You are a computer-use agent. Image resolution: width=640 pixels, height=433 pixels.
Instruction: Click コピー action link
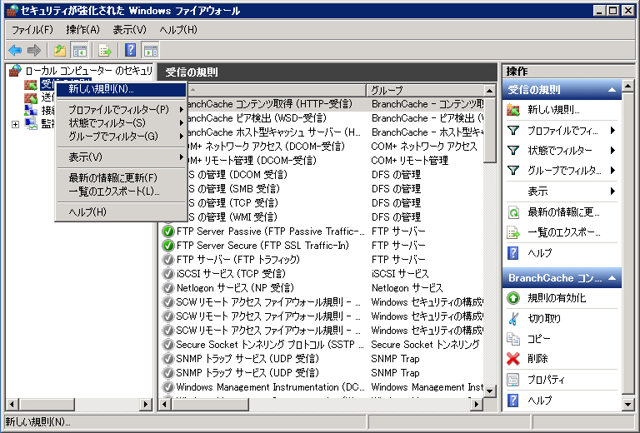coord(539,338)
